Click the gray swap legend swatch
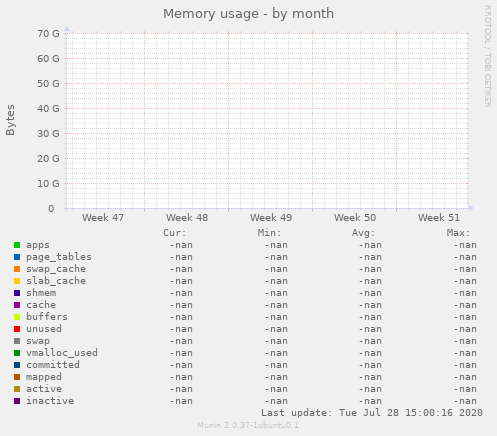The width and height of the screenshot is (497, 436). pos(17,341)
